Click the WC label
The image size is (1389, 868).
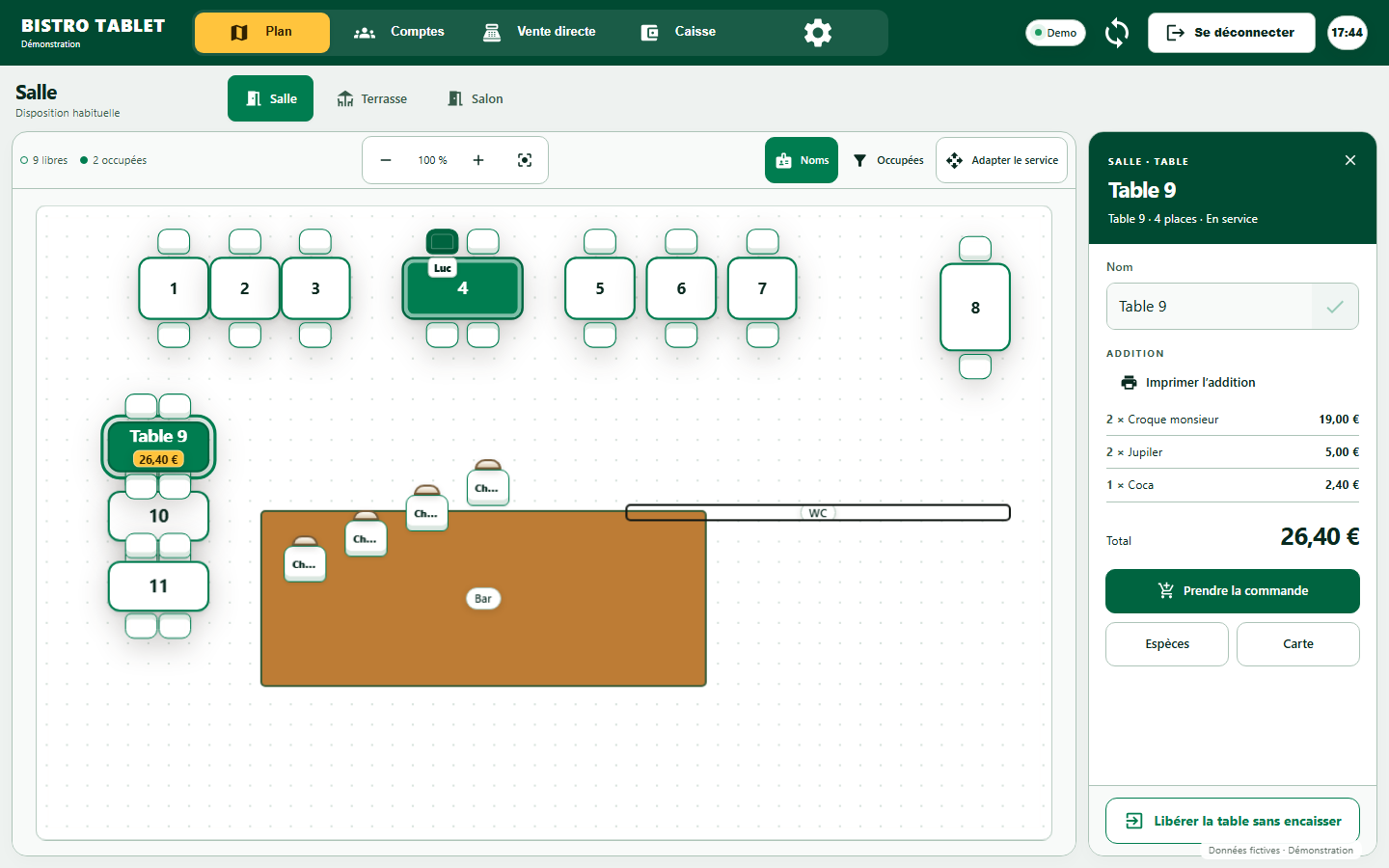pos(818,513)
